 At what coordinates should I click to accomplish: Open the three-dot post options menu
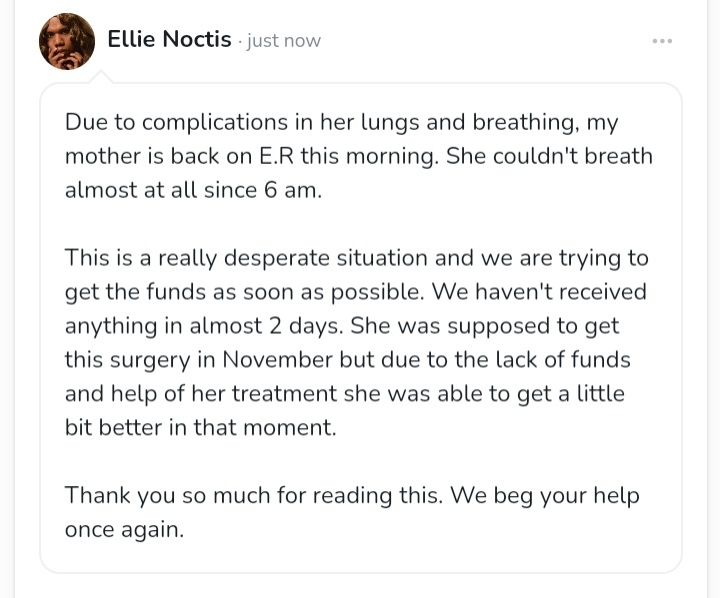coord(662,41)
